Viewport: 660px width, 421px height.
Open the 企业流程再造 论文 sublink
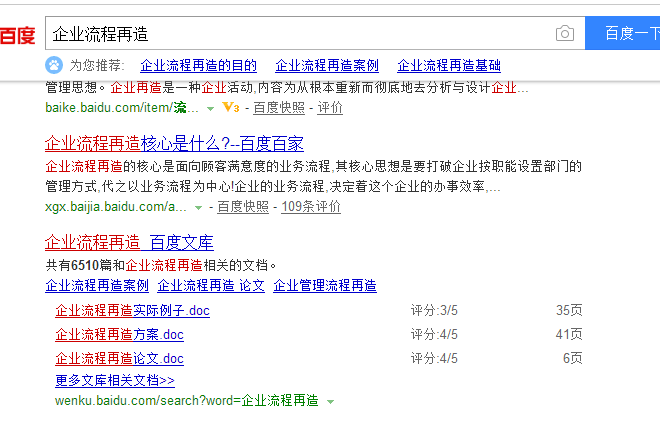pos(211,285)
